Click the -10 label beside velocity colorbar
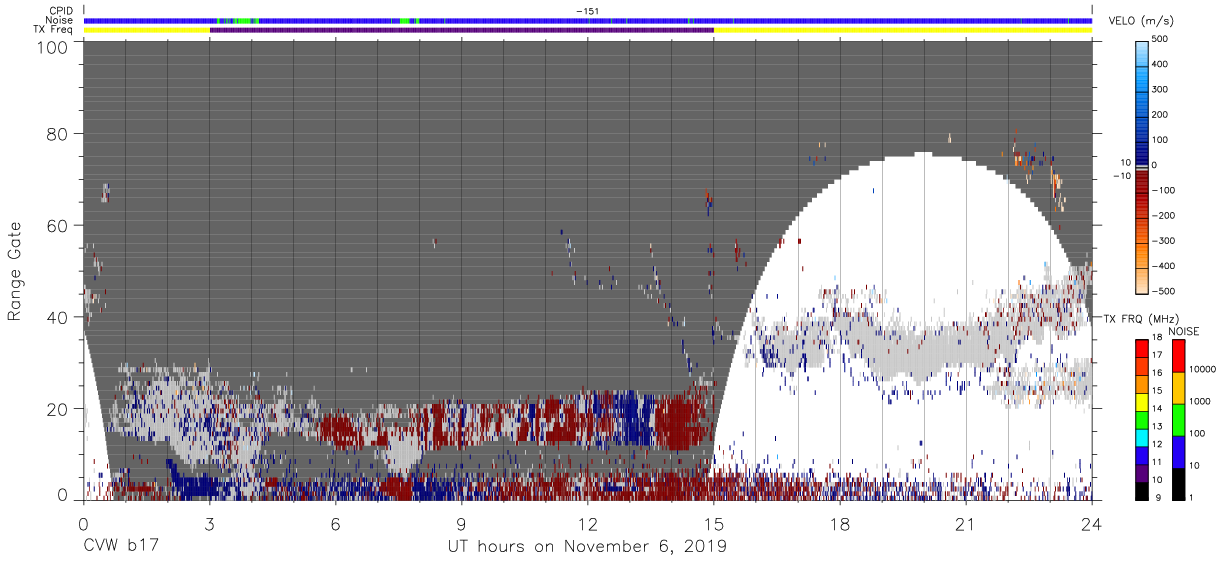This screenshot has width=1228, height=567. tap(1121, 176)
